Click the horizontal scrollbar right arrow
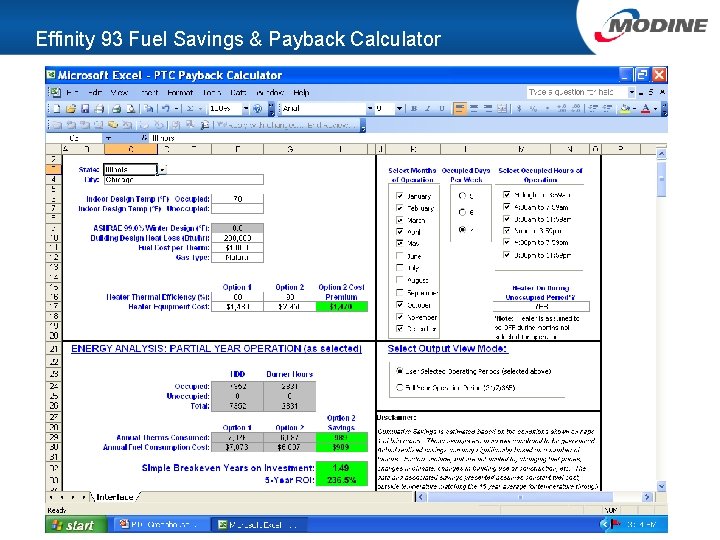The height and width of the screenshot is (540, 720). tap(647, 497)
